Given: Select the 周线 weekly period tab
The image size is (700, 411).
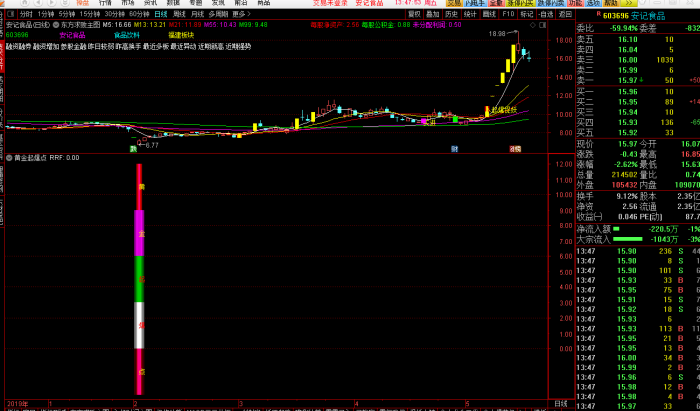Looking at the screenshot, I should coord(180,15).
